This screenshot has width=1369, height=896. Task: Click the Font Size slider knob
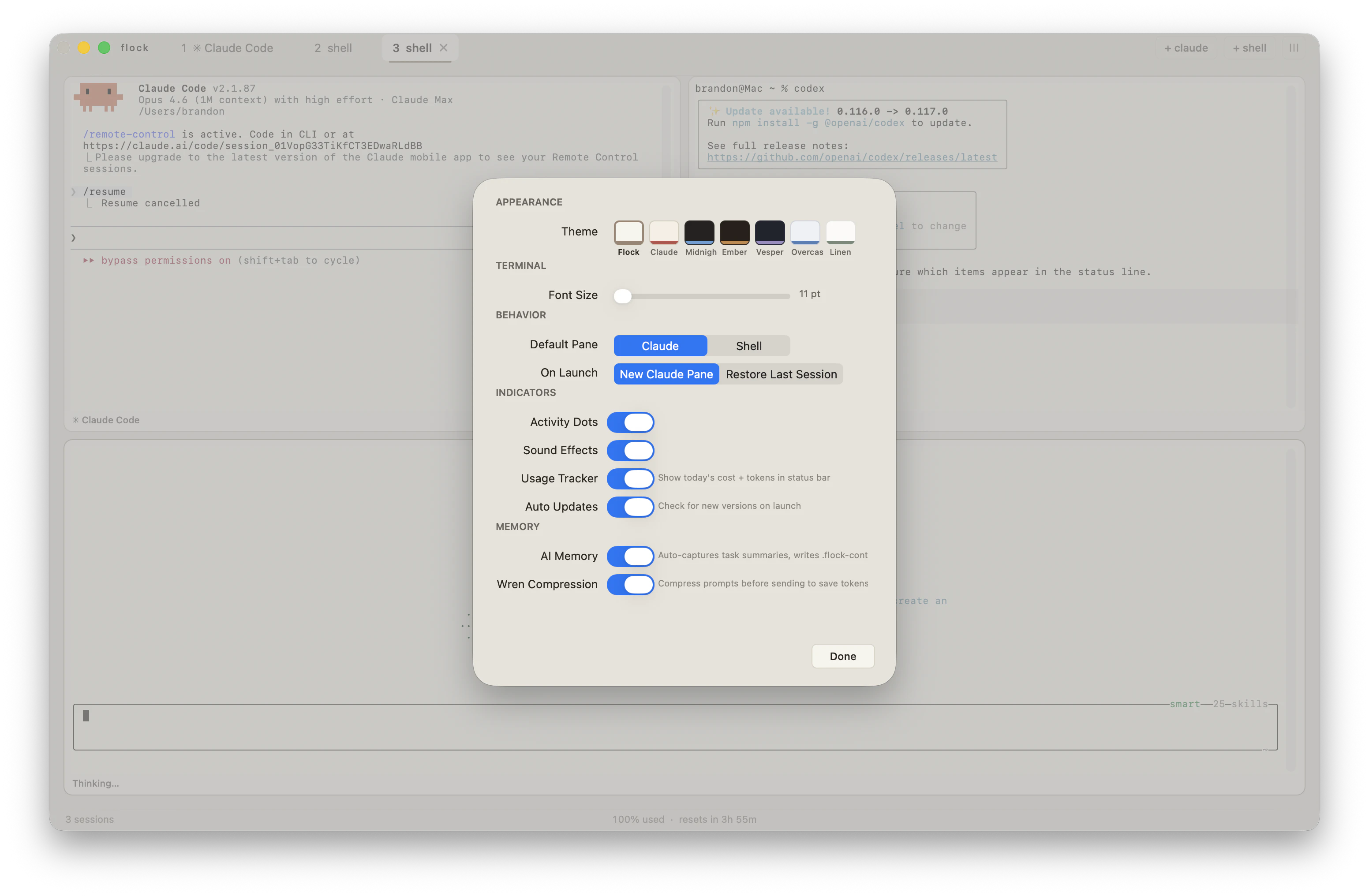(x=622, y=296)
